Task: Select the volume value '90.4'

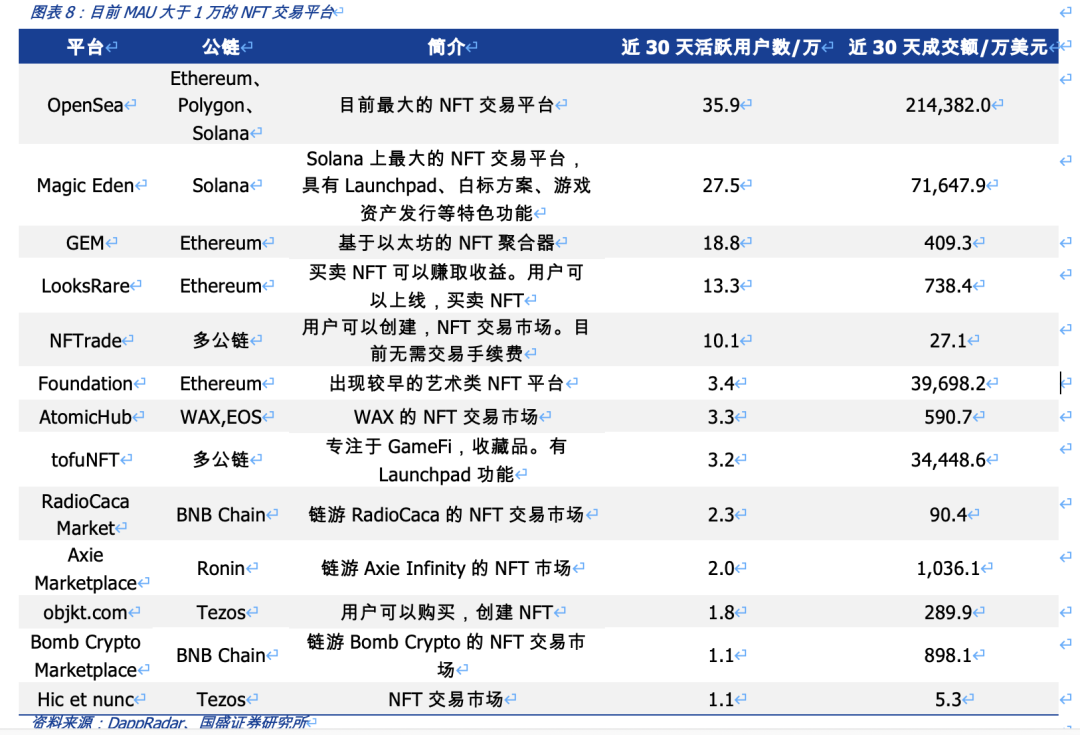Action: point(948,515)
